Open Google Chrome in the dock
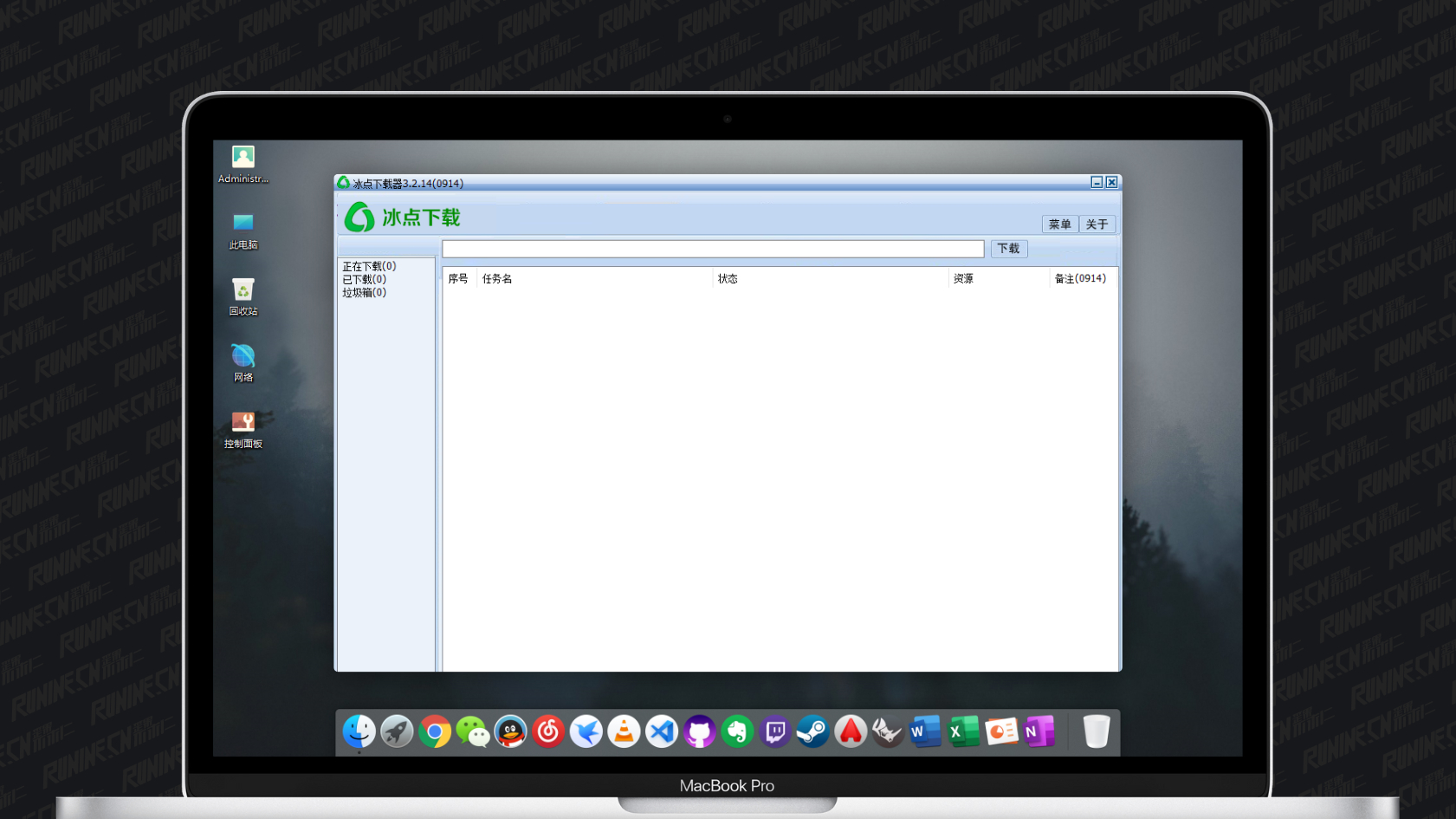This screenshot has width=1456, height=819. [435, 731]
